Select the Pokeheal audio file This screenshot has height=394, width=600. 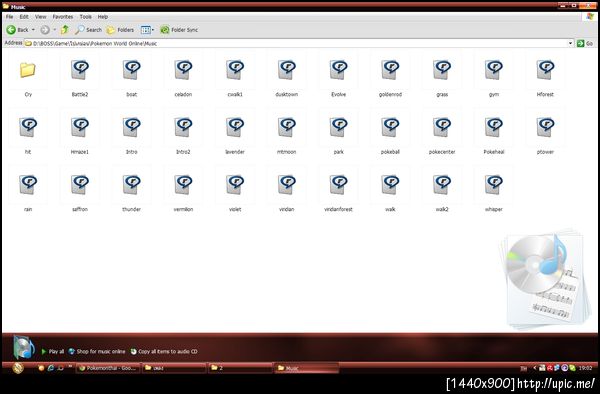(x=494, y=128)
